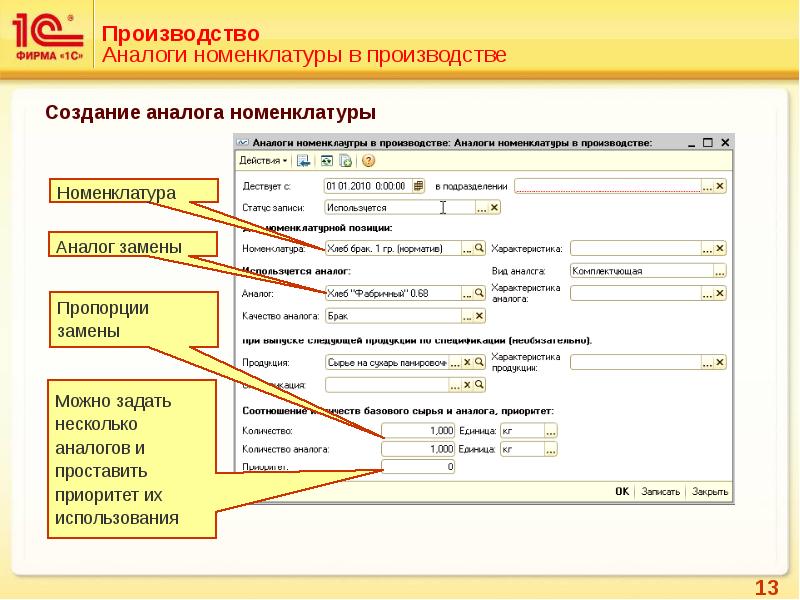Open the Действия menu

pos(263,160)
